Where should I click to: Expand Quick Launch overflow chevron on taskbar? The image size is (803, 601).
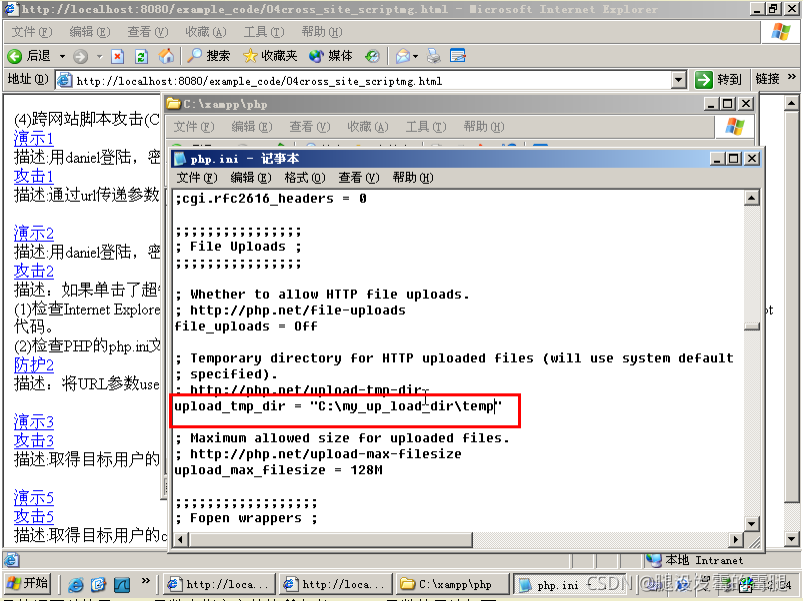tap(146, 581)
